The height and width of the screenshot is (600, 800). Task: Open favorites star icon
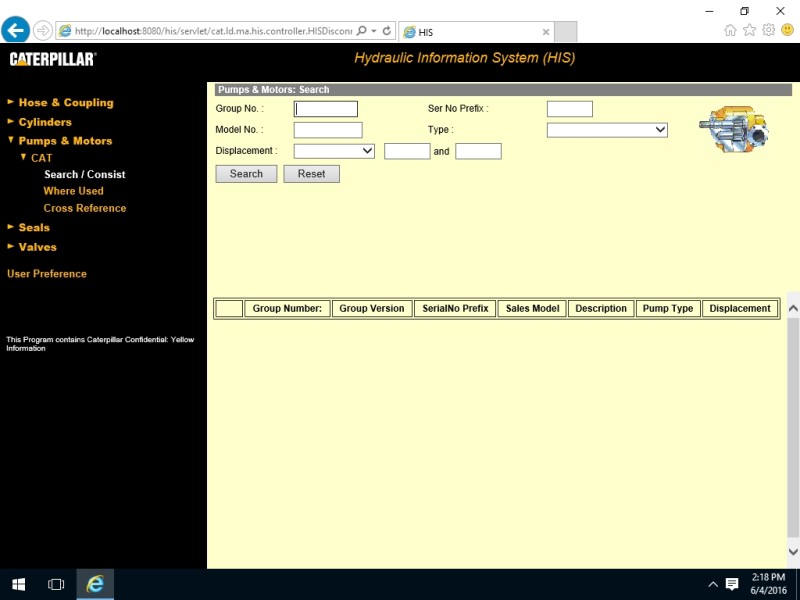coord(750,30)
